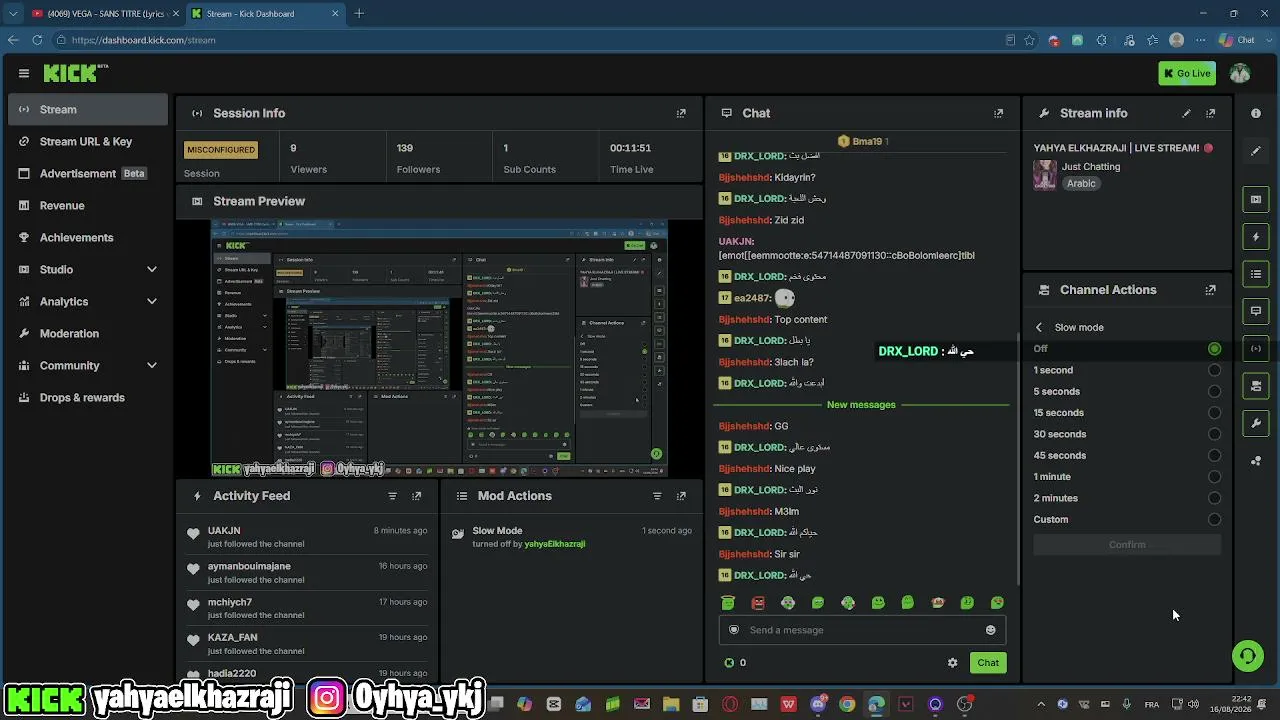Click the pencil icon in right rail
This screenshot has height=720, width=1280.
[1256, 151]
